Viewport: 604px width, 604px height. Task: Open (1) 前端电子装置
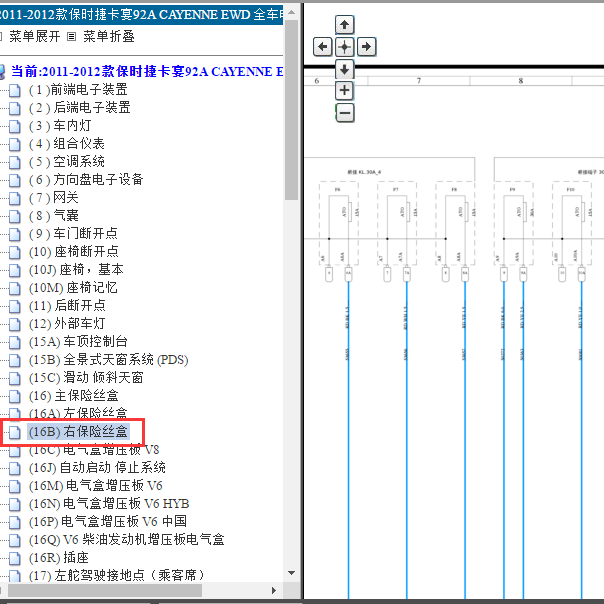point(78,90)
